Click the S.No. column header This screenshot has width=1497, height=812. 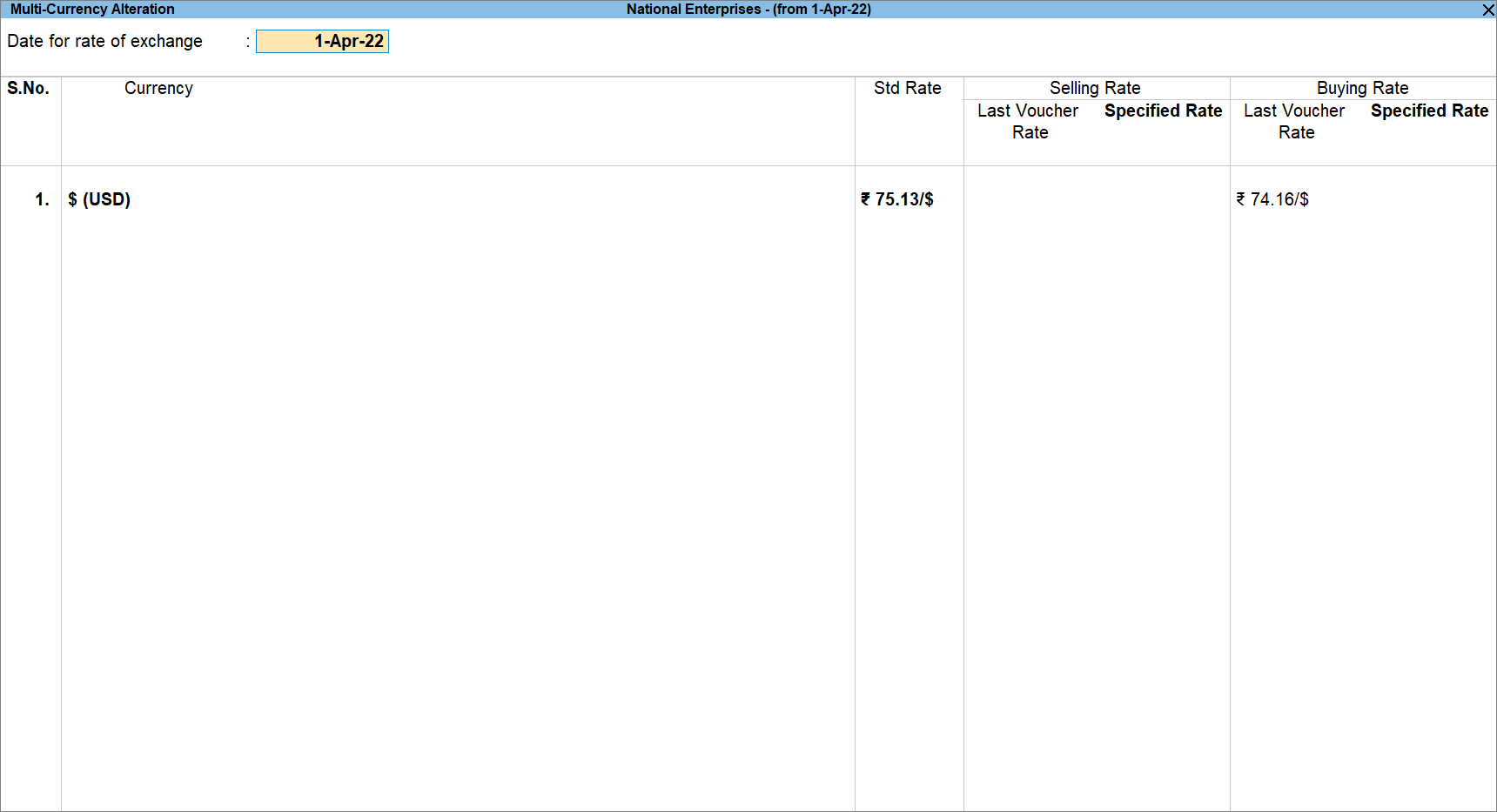[28, 88]
